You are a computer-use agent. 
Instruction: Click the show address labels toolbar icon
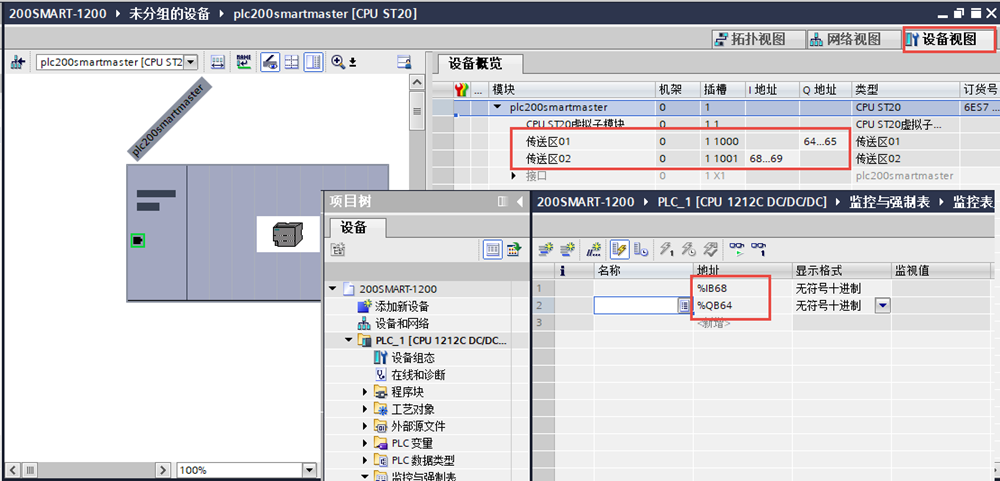(218, 62)
